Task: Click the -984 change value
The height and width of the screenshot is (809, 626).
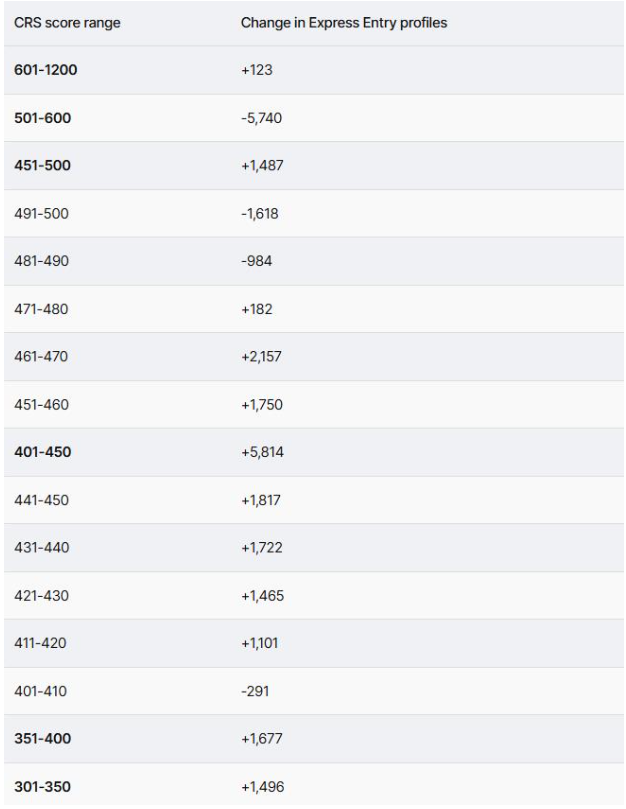Action: [256, 261]
